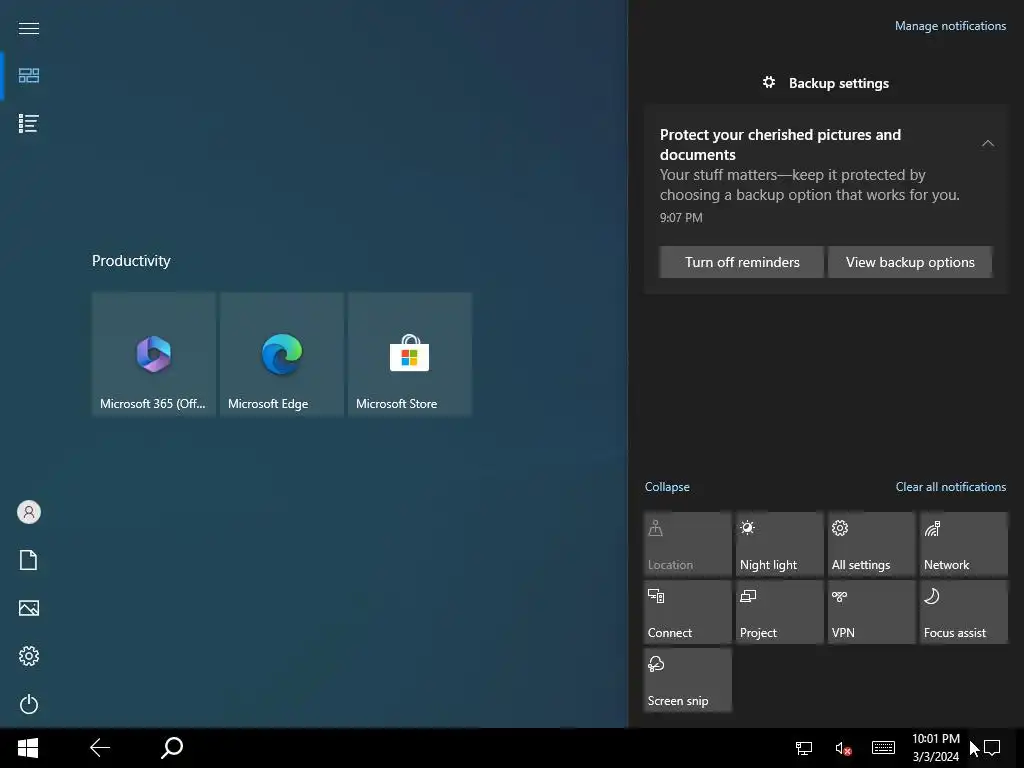1024x768 pixels.
Task: Click the taskbar Back arrow
Action: click(100, 748)
